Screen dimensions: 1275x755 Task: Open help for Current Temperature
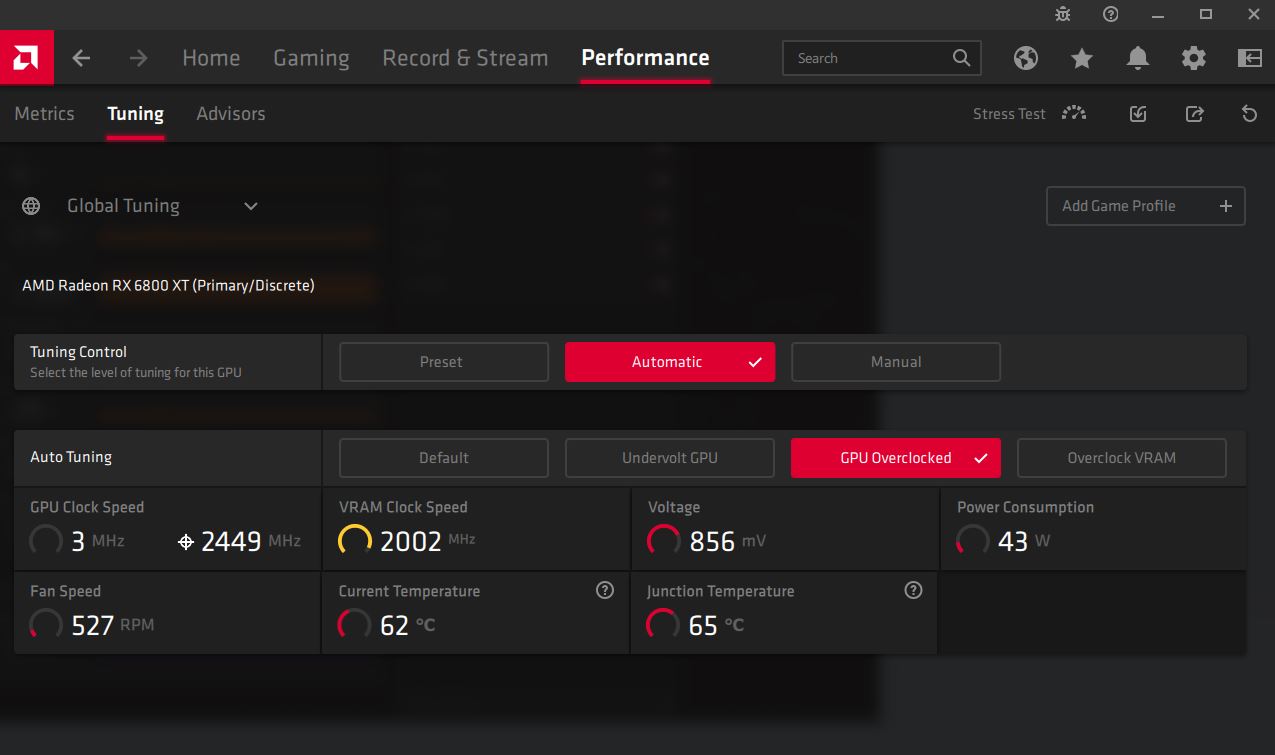[x=605, y=590]
